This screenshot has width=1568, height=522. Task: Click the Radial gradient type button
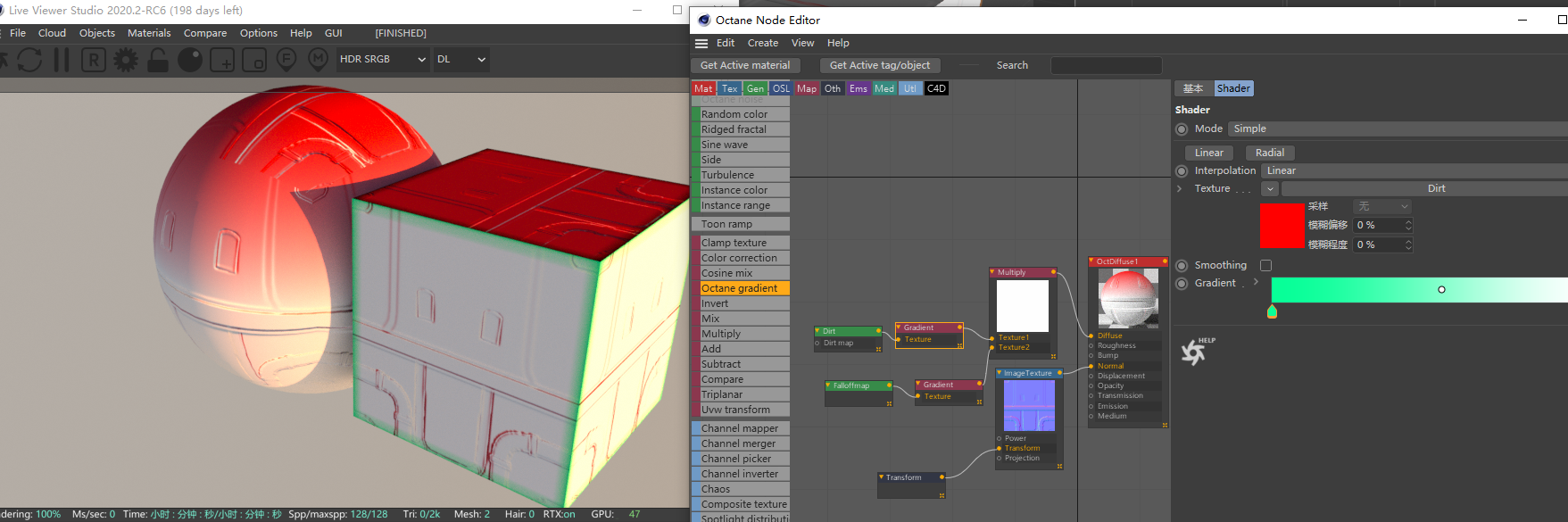tap(1270, 153)
